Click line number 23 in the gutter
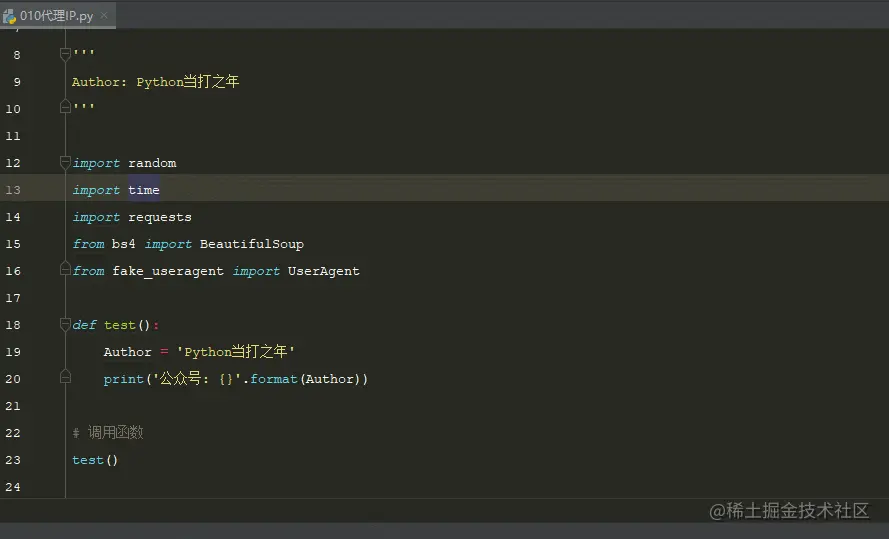889x539 pixels. (13, 460)
